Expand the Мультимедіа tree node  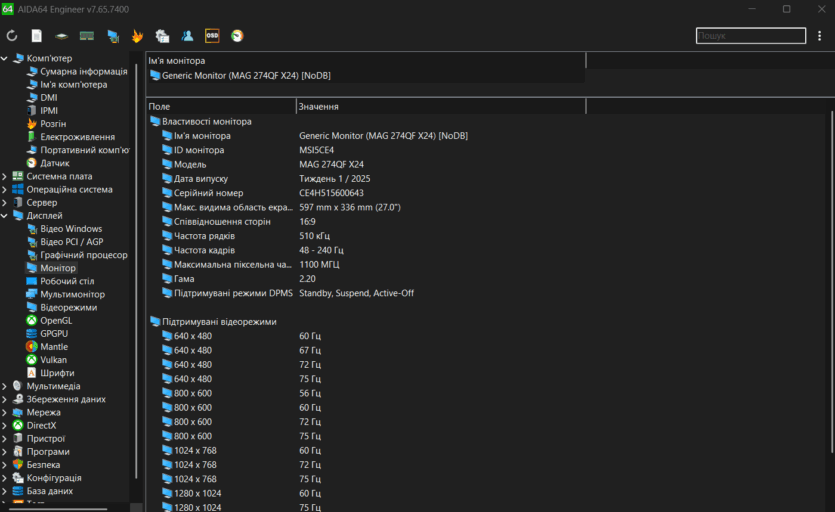point(5,386)
